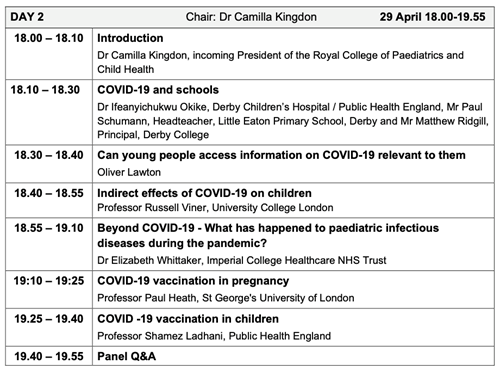Click Professor Russell Viner speaker line
This screenshot has width=500, height=370.
[x=215, y=208]
